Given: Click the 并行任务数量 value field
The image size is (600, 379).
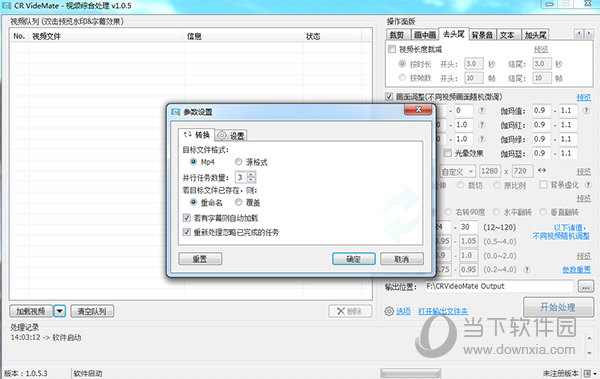Looking at the screenshot, I should [x=241, y=177].
